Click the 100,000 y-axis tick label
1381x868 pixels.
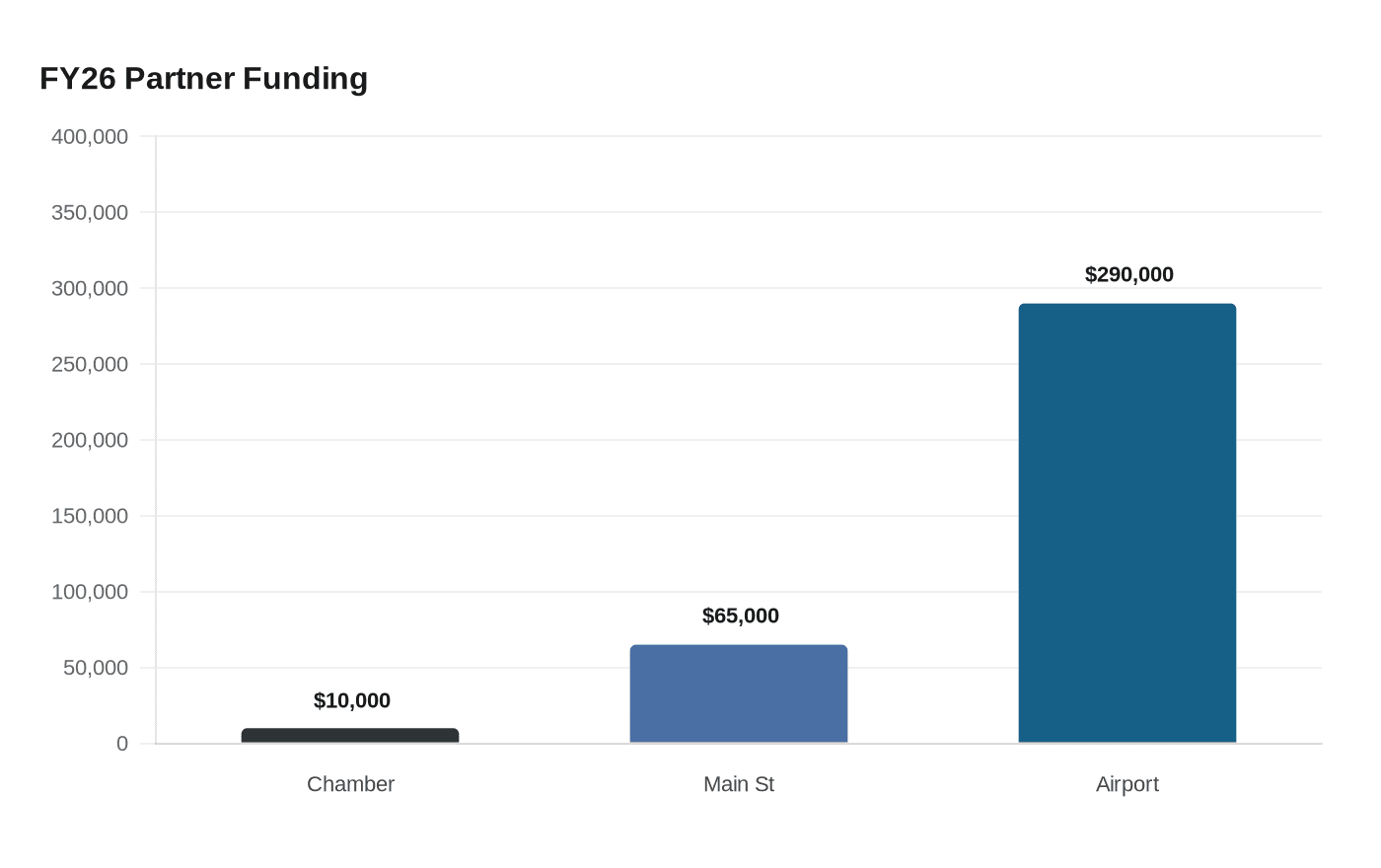pos(90,592)
